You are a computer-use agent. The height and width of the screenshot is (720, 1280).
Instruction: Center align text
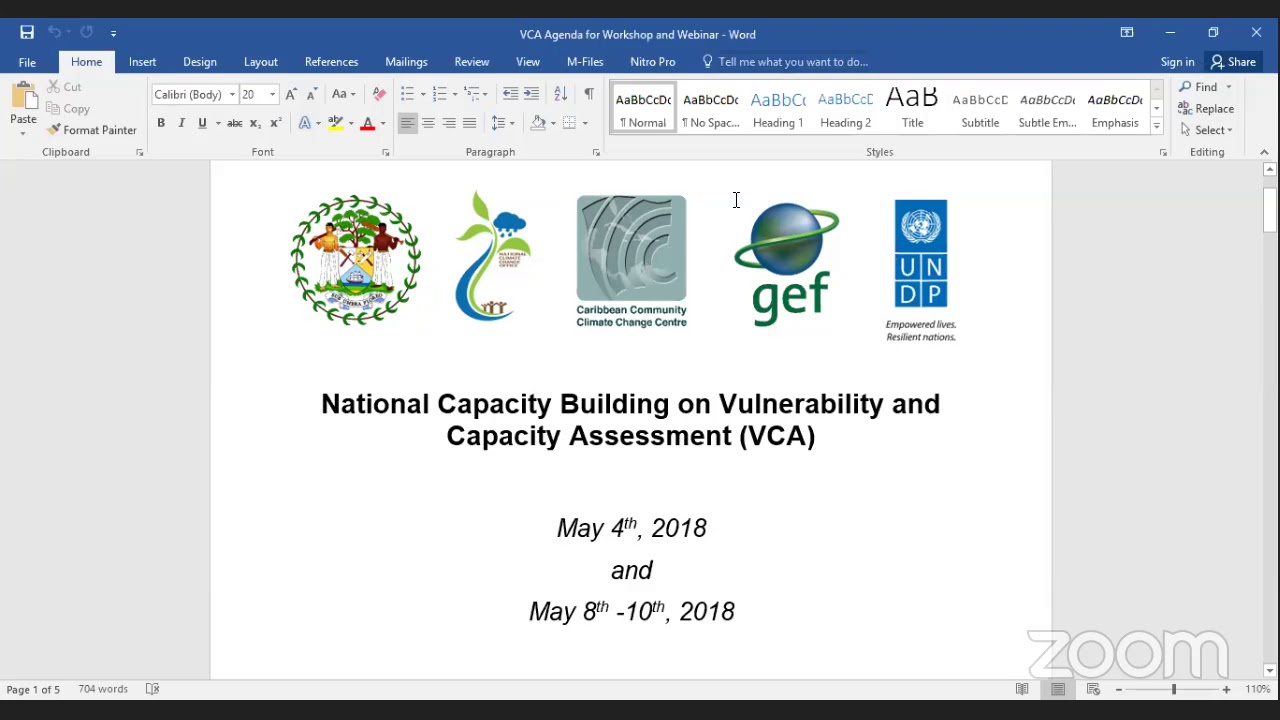(x=428, y=123)
